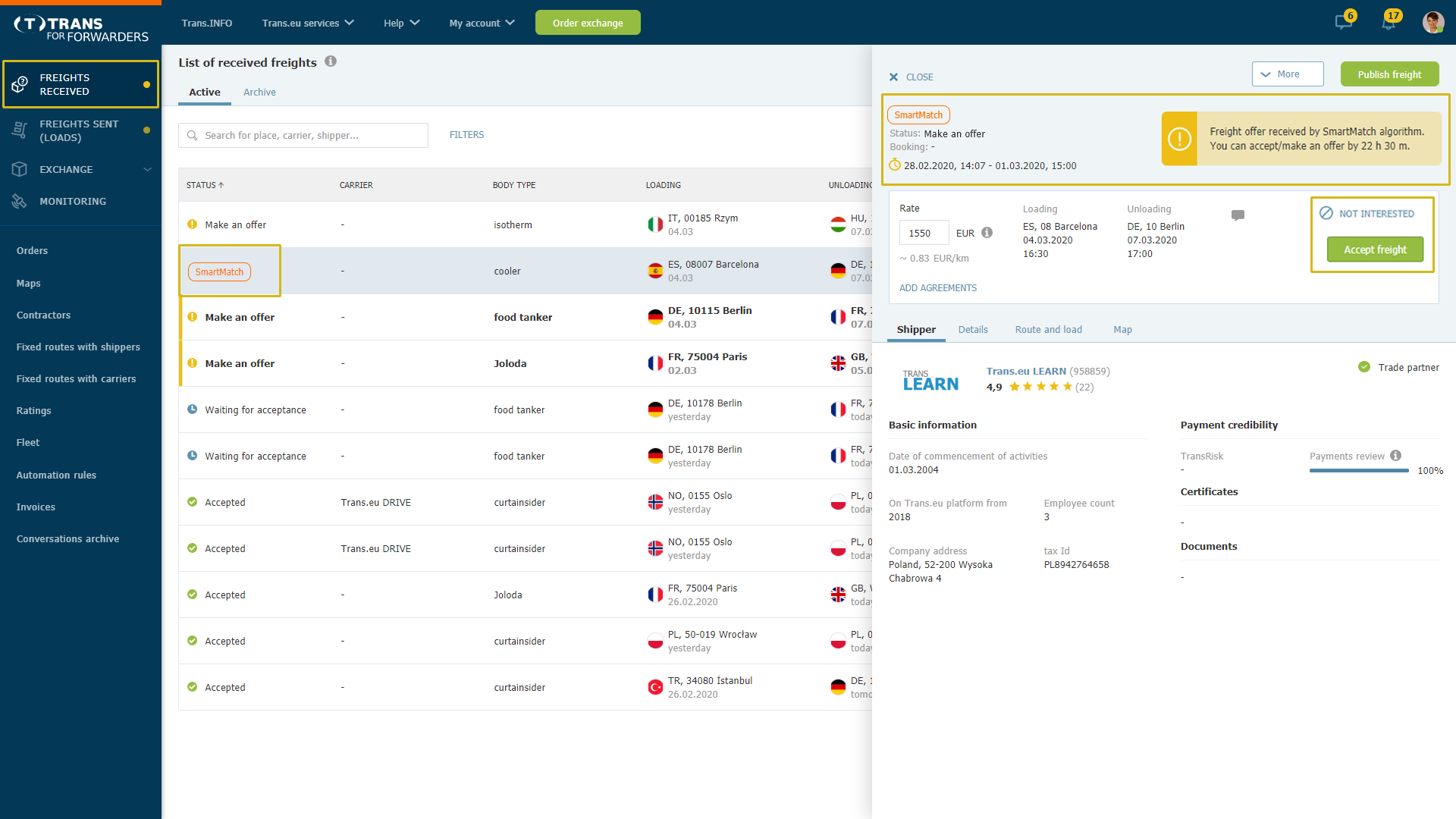Open Automation rules in sidebar
Image resolution: width=1456 pixels, height=819 pixels.
(56, 475)
